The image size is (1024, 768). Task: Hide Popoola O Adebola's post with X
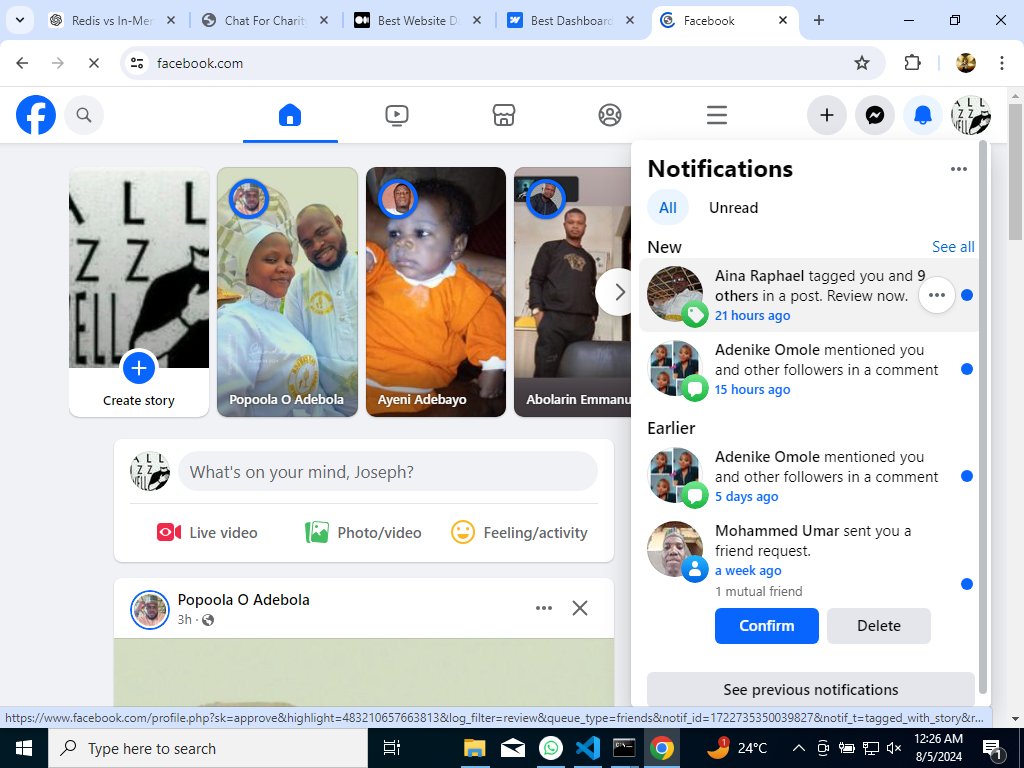click(x=580, y=608)
